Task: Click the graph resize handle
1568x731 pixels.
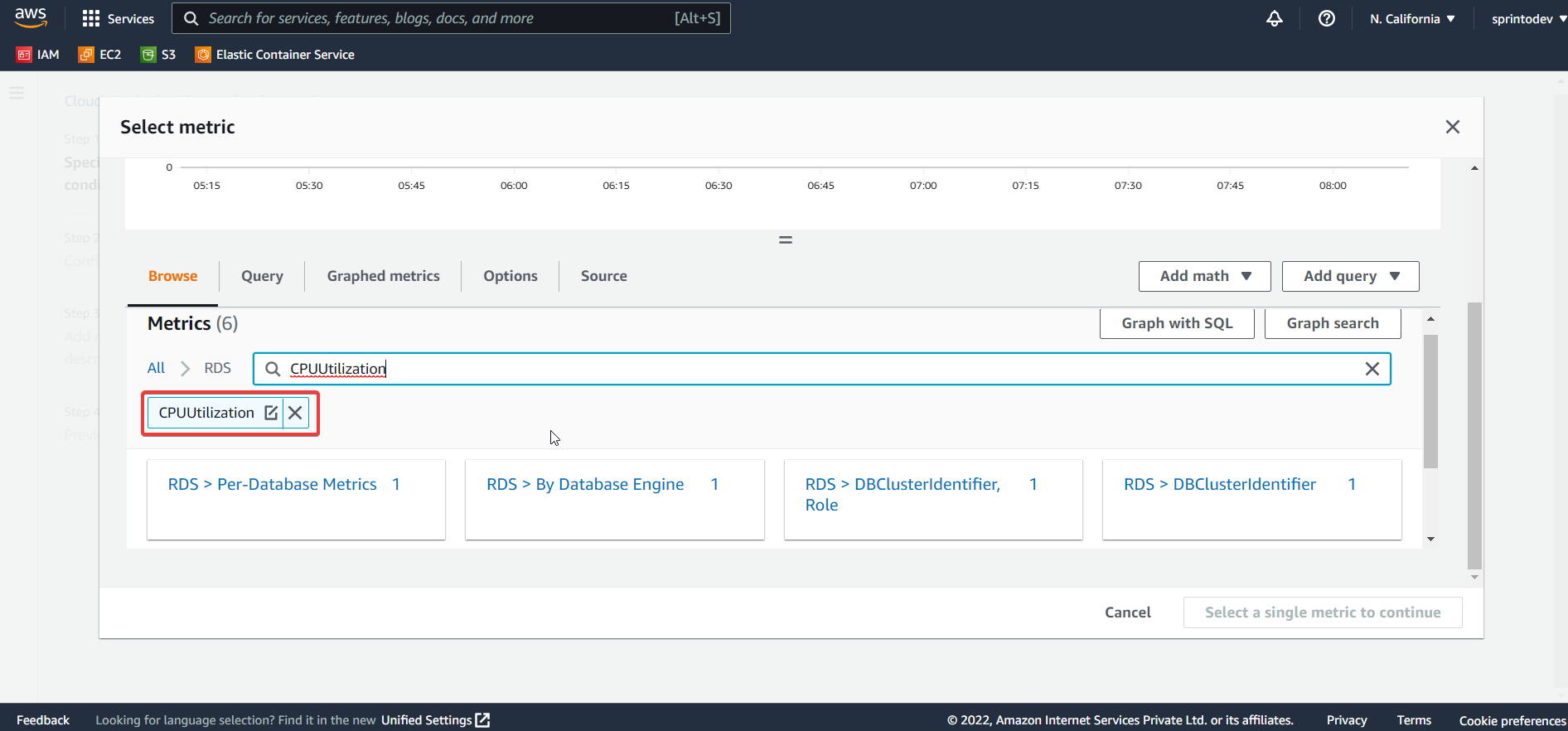Action: point(786,240)
